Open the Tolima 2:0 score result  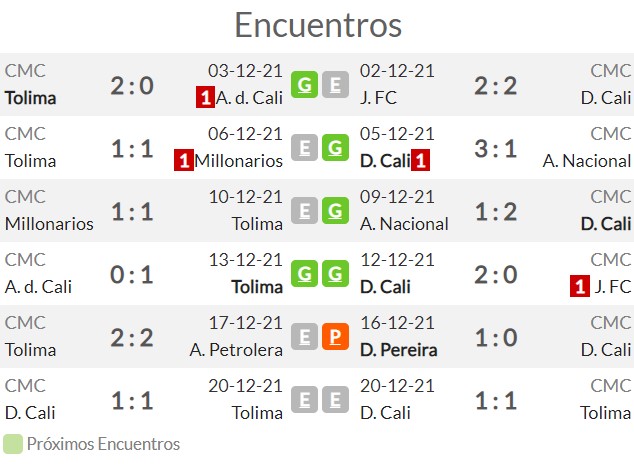point(132,86)
